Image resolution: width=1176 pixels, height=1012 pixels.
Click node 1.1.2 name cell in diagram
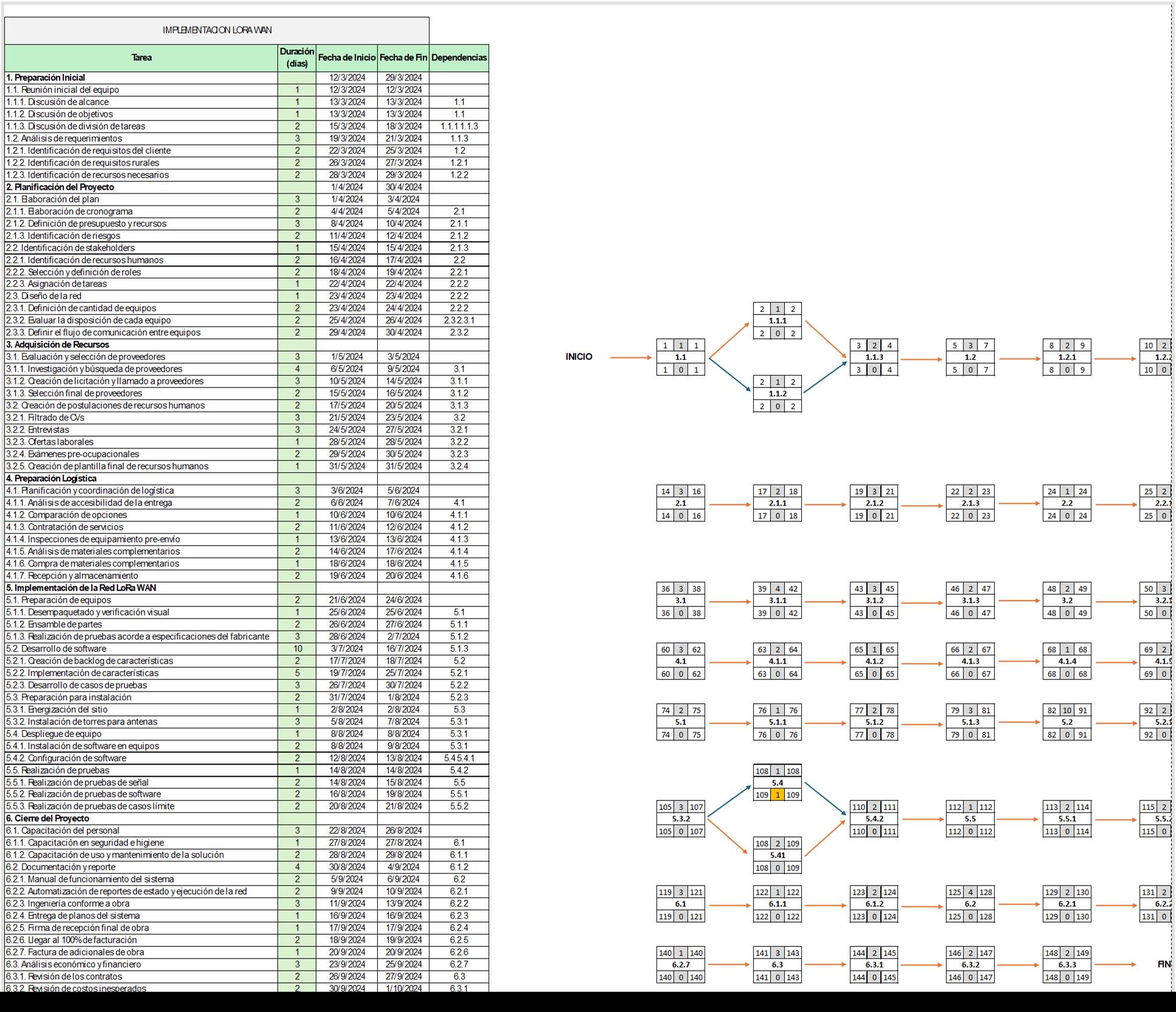(778, 393)
